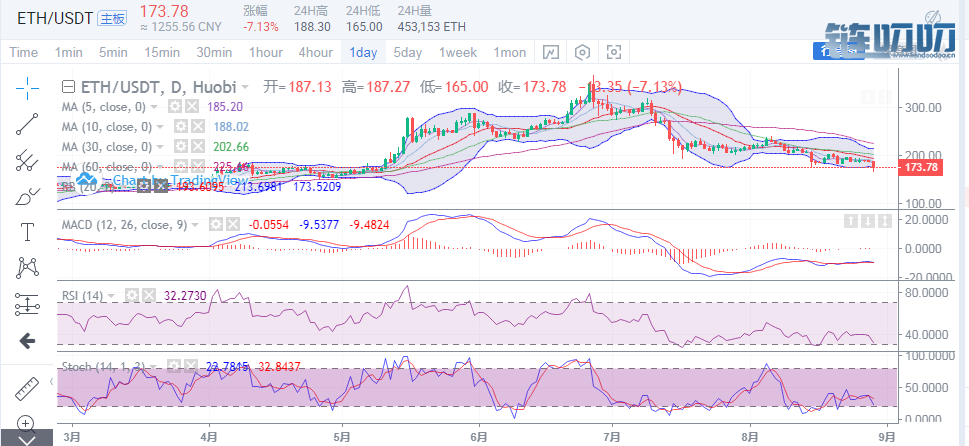Open the indicators chart icon in toolbar

pos(550,53)
